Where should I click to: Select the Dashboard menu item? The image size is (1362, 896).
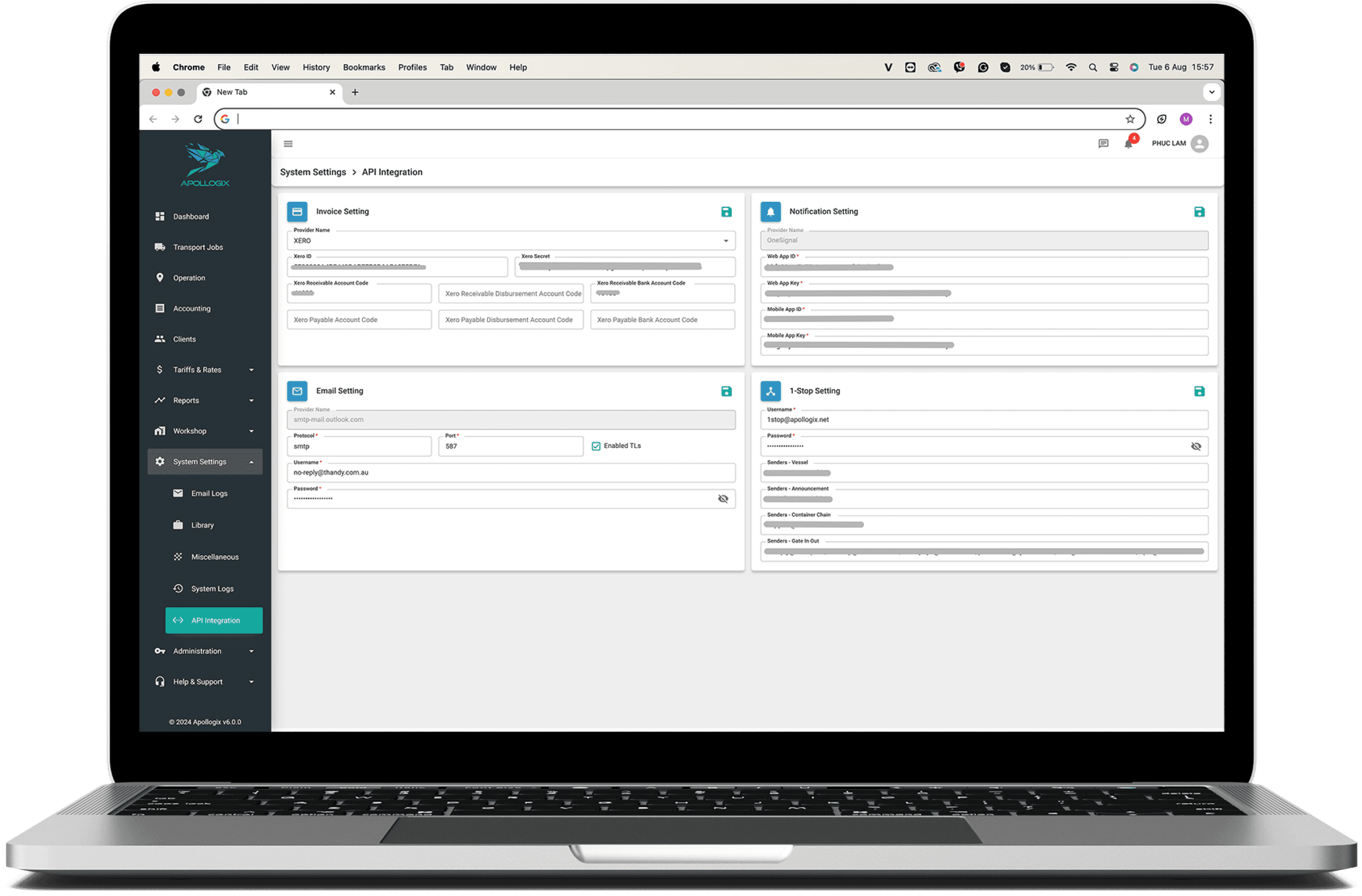191,216
